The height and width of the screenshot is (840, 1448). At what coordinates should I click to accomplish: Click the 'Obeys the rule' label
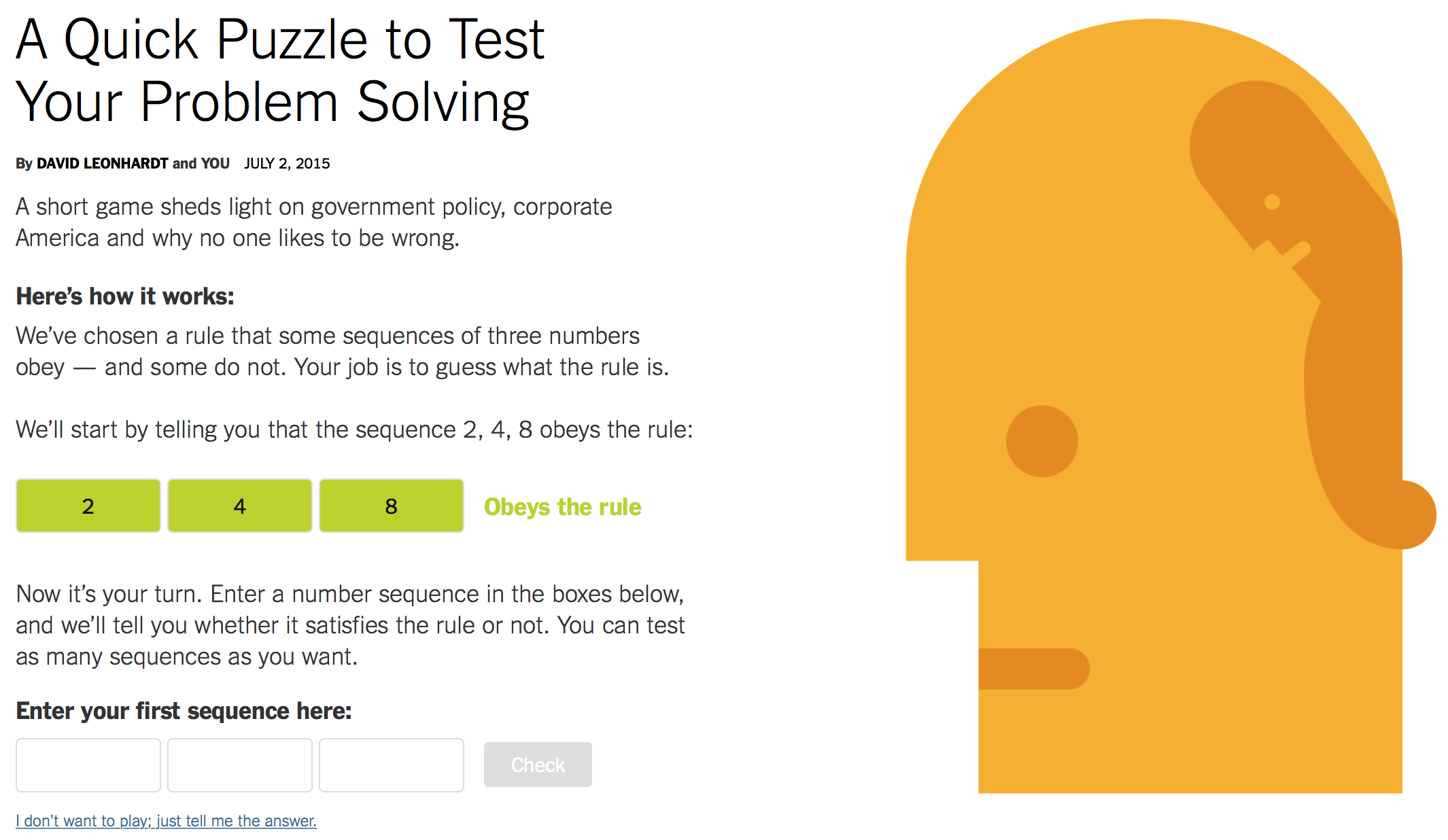[562, 506]
